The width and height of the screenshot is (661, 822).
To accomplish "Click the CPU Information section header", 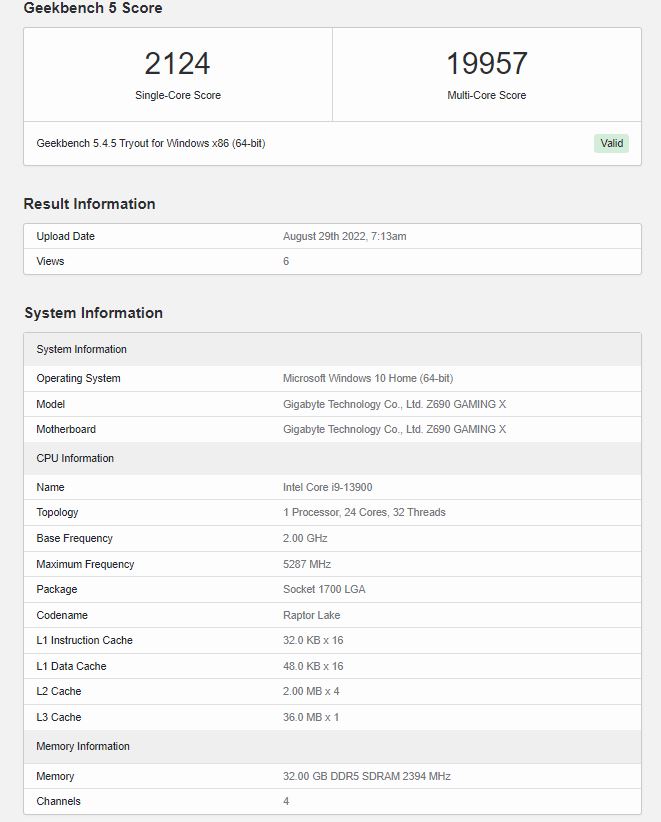I will point(332,458).
